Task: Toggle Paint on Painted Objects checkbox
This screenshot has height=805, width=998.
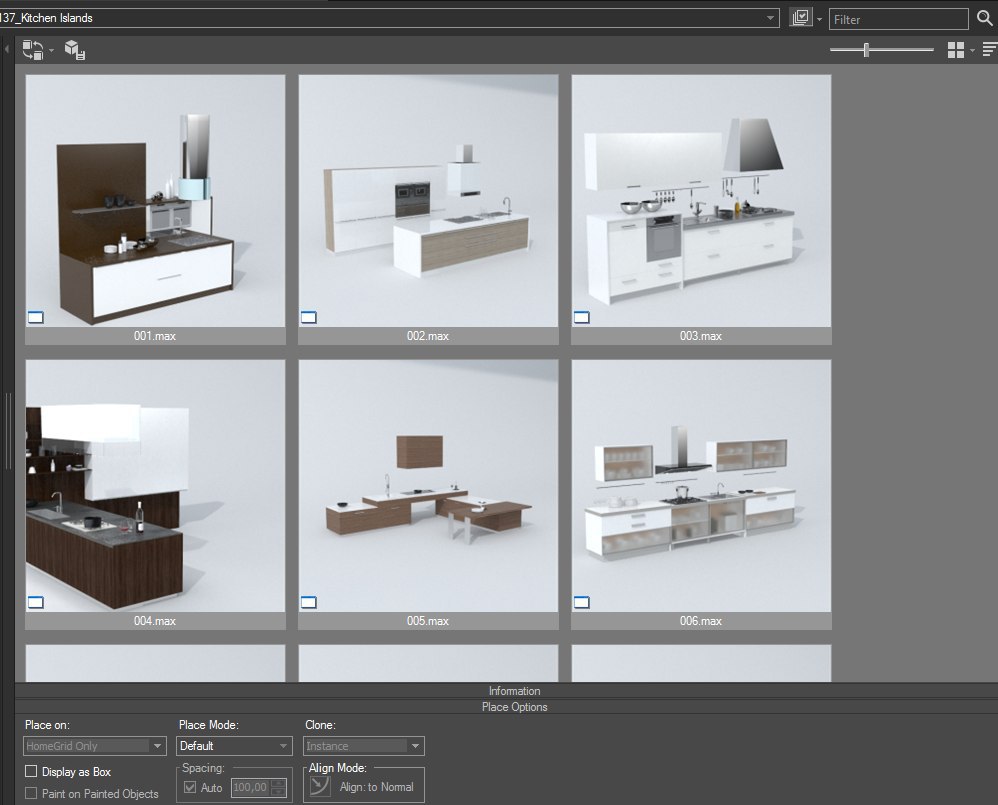Action: [31, 794]
